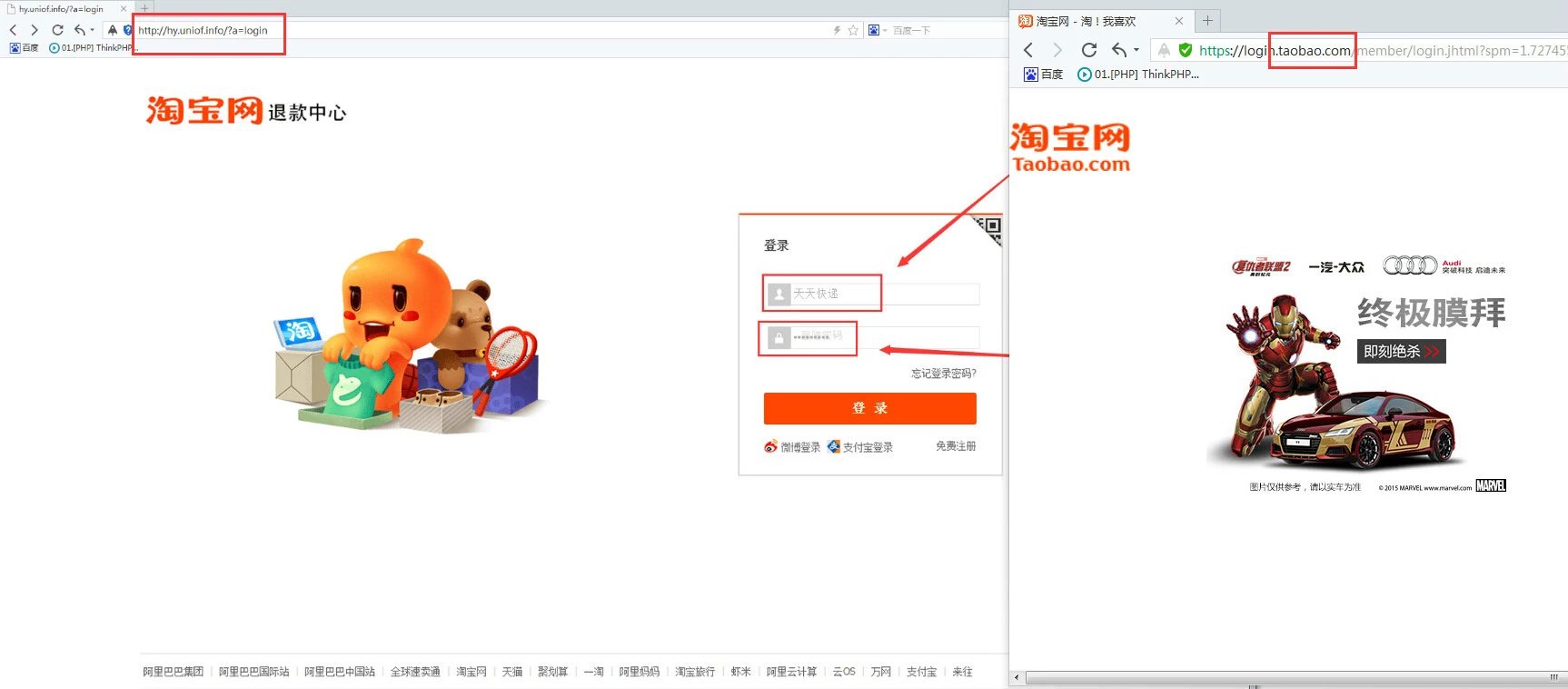This screenshot has width=1568, height=689.
Task: Open 01.[PHP] ThinkPHP... bookmark in right browser
Action: tap(1138, 75)
